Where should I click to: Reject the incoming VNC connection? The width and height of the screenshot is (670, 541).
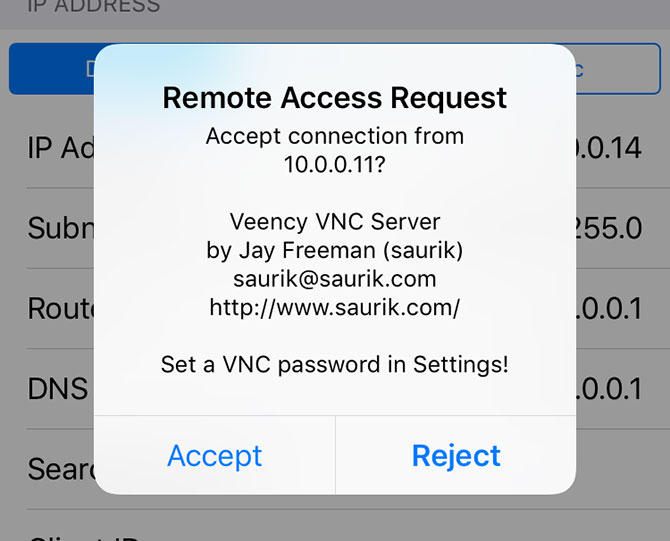[x=456, y=456]
